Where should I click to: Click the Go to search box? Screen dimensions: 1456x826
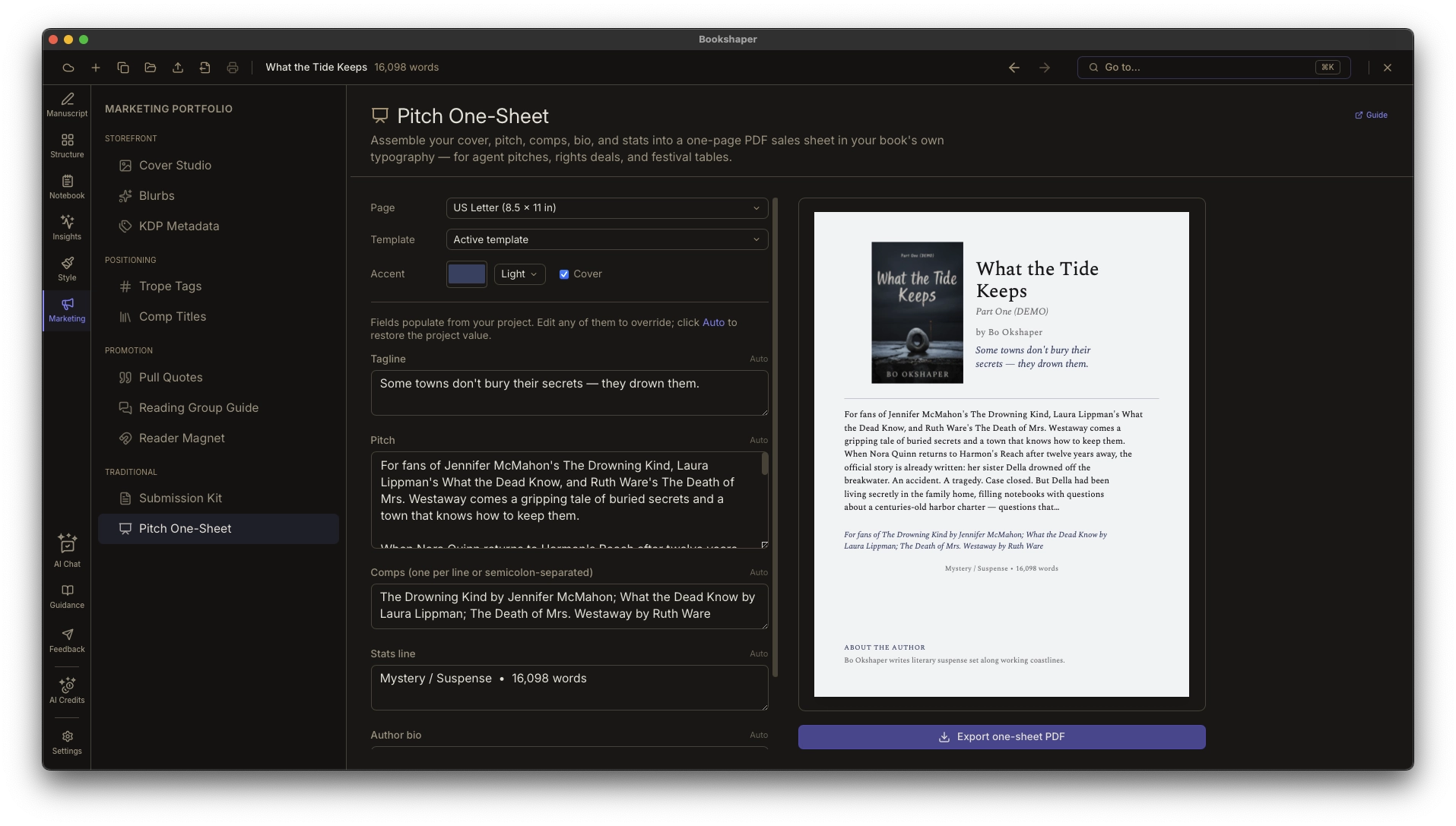click(x=1213, y=68)
